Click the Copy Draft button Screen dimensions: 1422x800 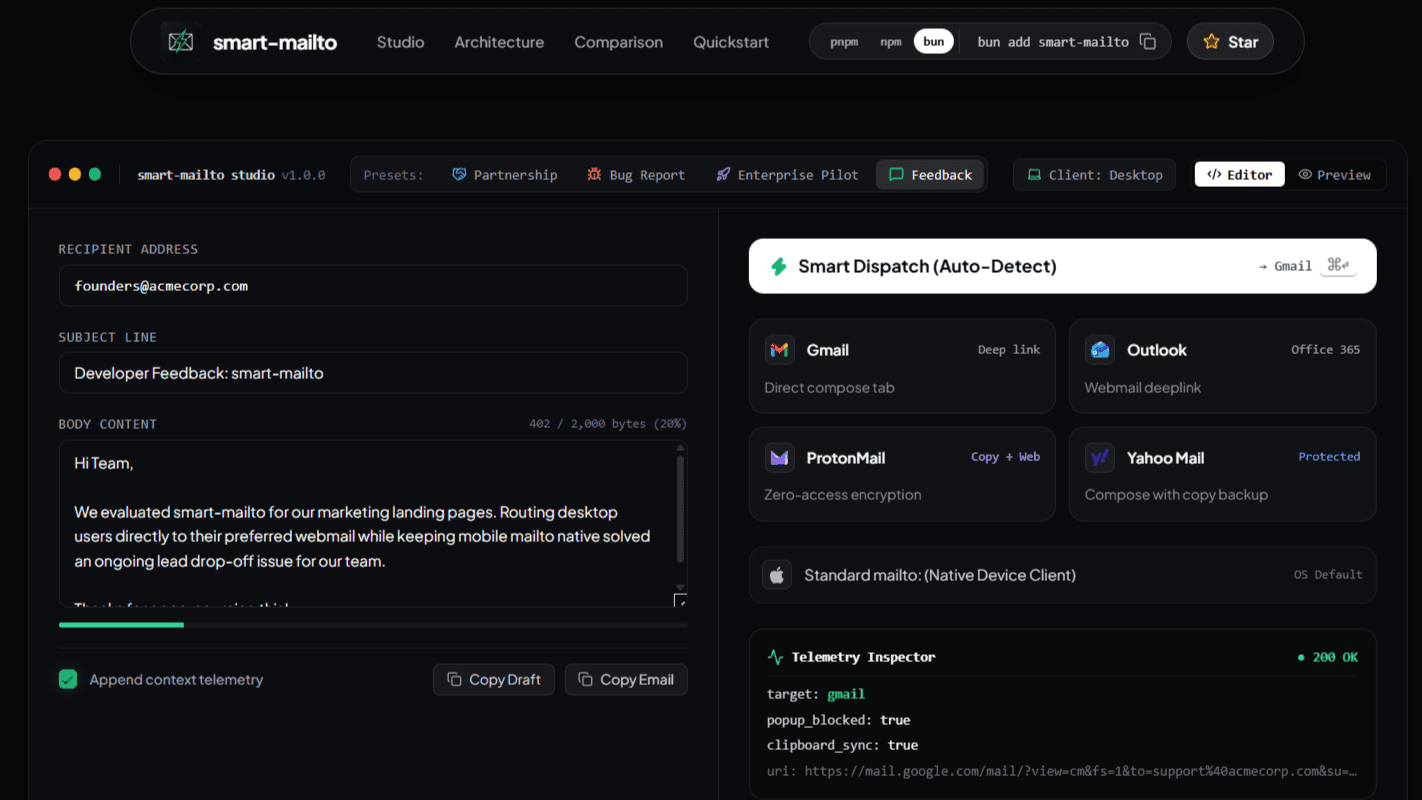pyautogui.click(x=494, y=679)
